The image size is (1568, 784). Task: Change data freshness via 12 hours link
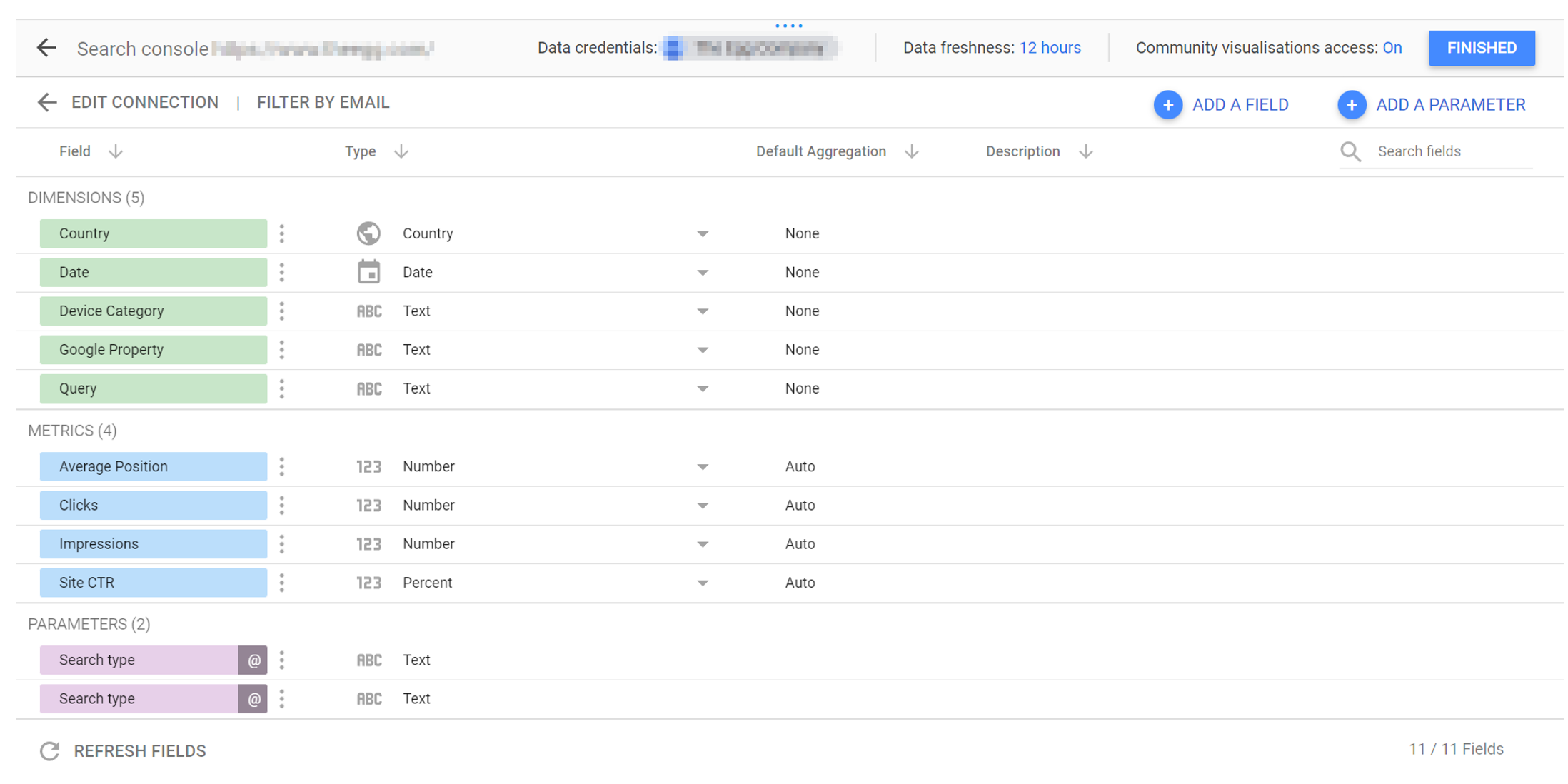point(1049,48)
